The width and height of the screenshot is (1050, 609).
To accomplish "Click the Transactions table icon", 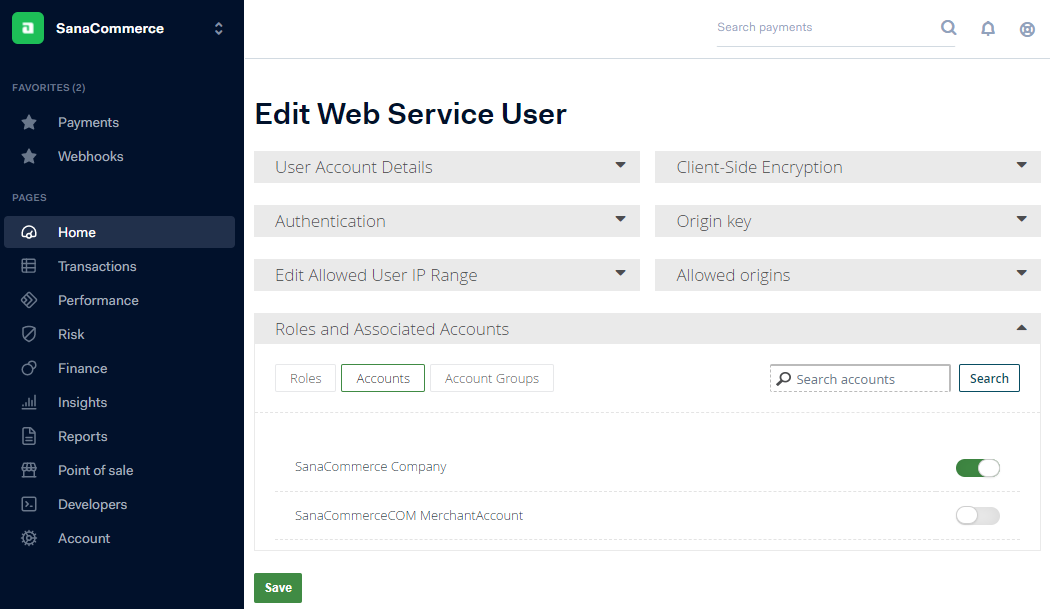I will click(x=29, y=266).
